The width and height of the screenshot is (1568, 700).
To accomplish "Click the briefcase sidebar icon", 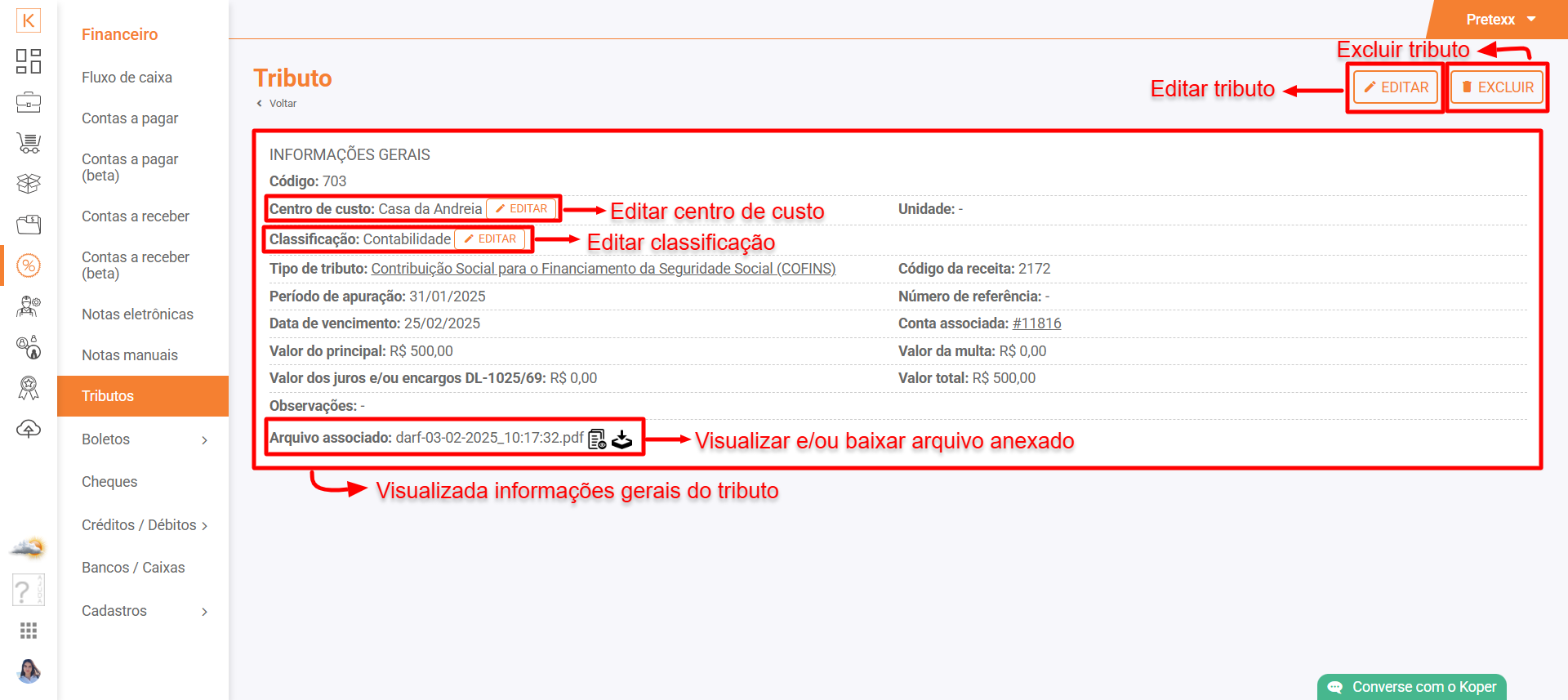I will click(x=29, y=102).
